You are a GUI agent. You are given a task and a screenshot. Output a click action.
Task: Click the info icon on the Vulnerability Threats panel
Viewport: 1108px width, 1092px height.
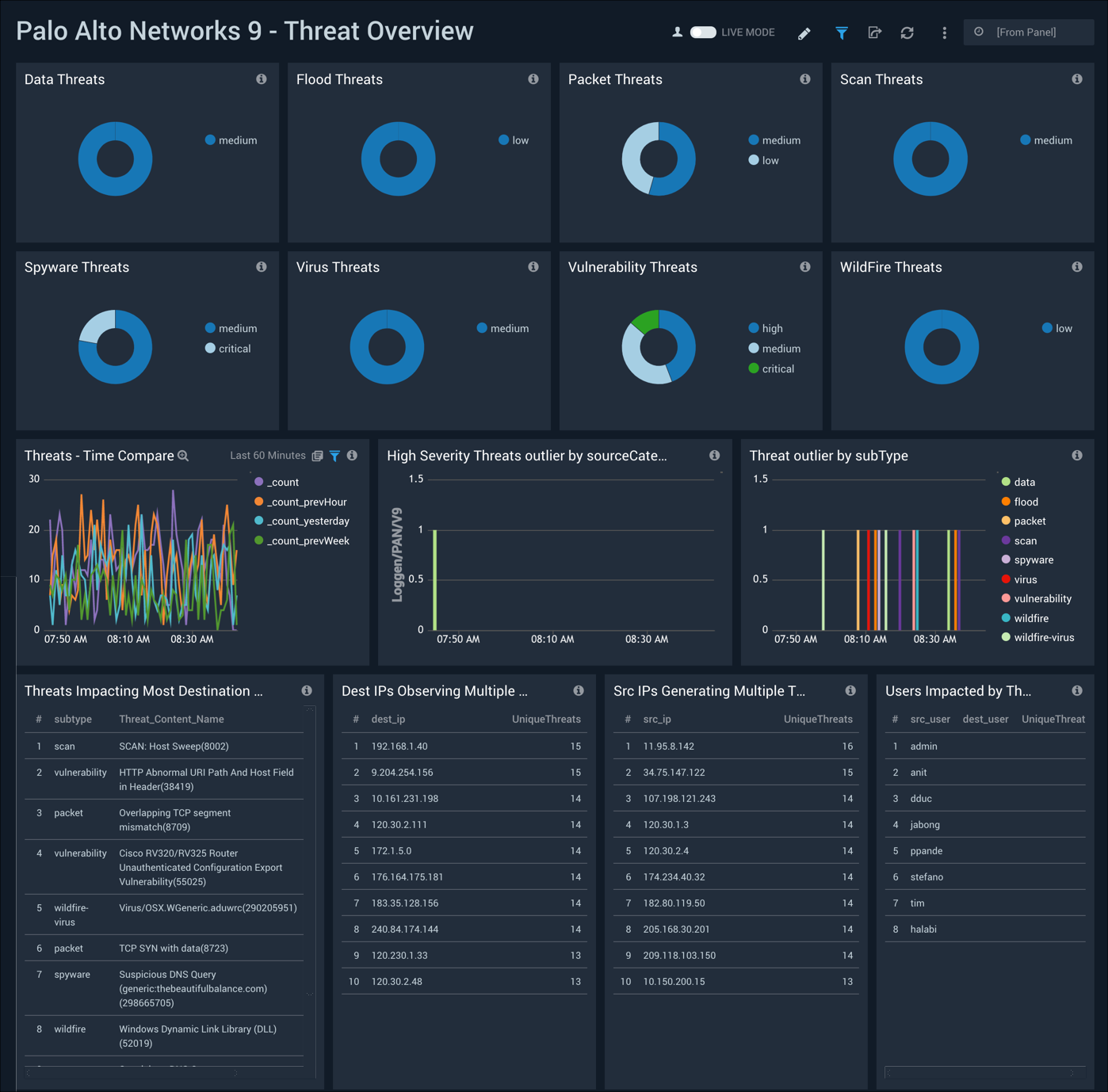(805, 267)
